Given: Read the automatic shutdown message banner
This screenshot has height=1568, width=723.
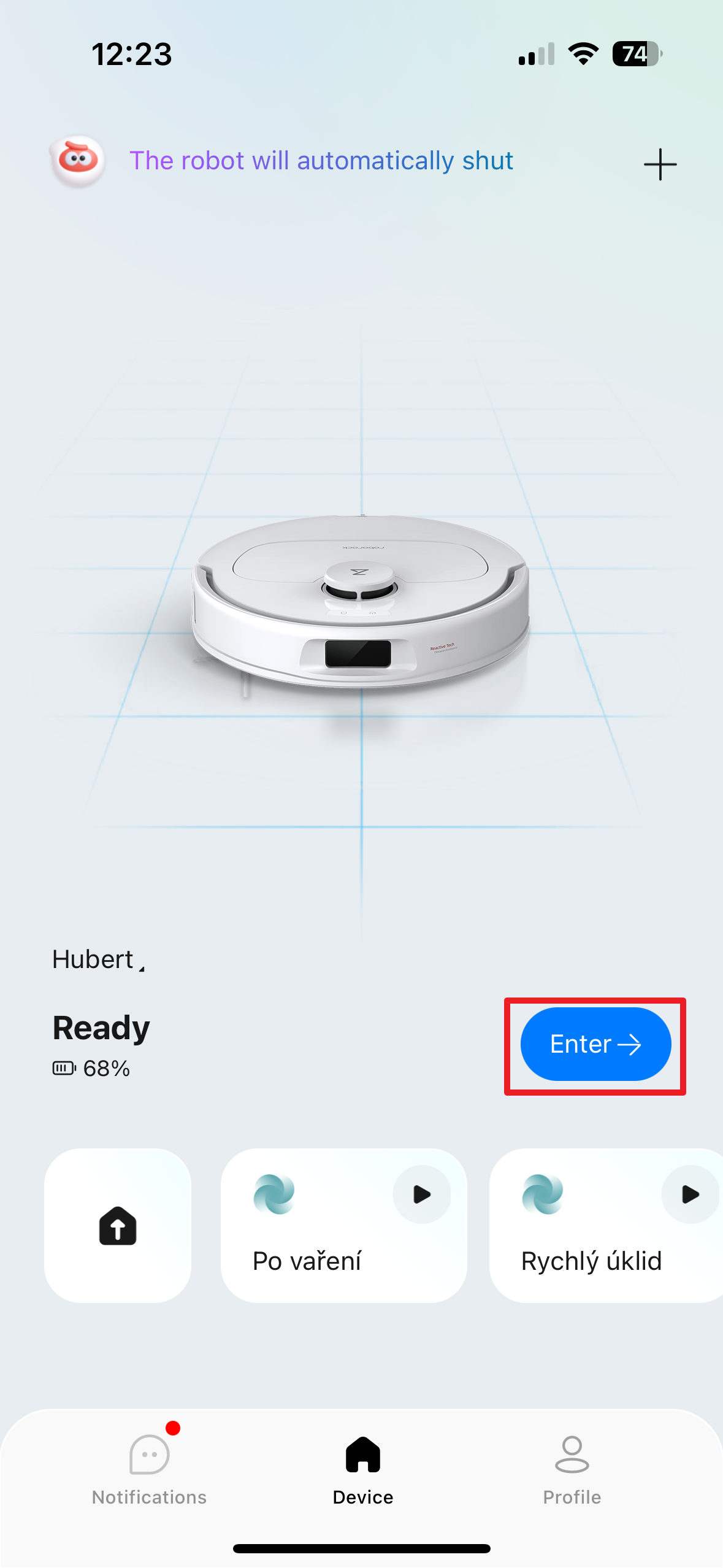Looking at the screenshot, I should click(321, 161).
